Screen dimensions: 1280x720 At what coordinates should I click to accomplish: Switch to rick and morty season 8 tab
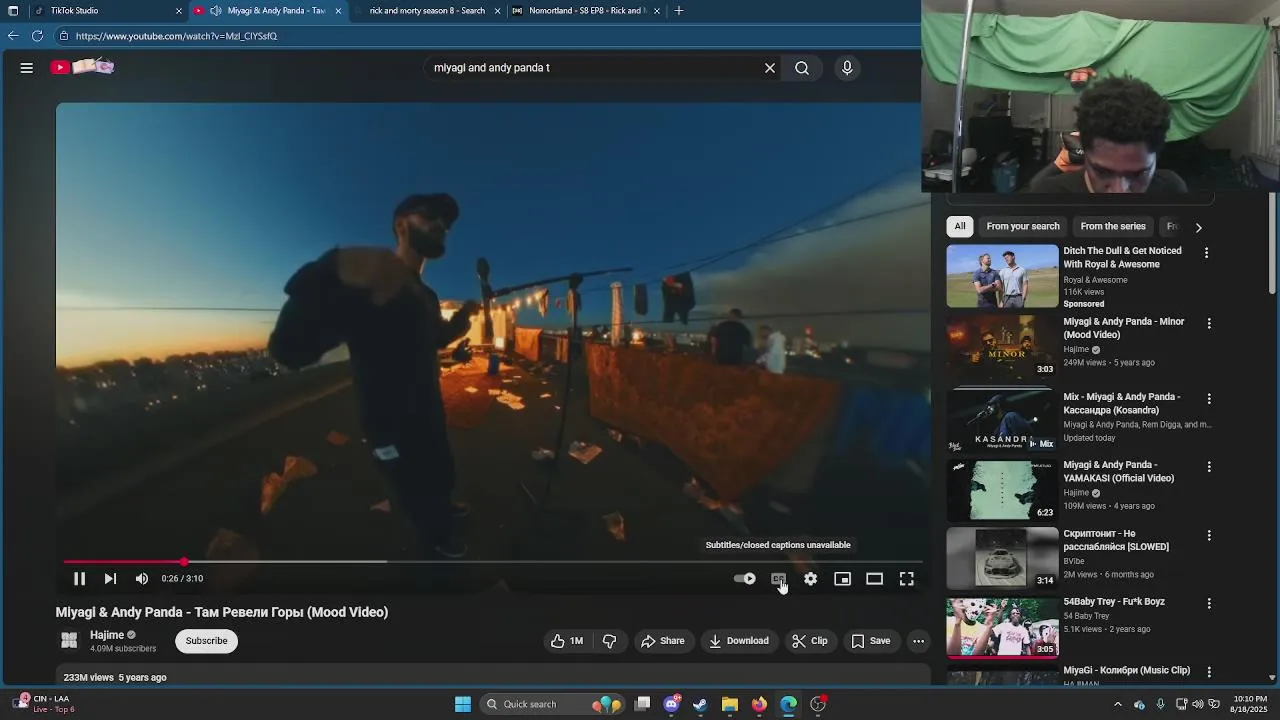(426, 11)
